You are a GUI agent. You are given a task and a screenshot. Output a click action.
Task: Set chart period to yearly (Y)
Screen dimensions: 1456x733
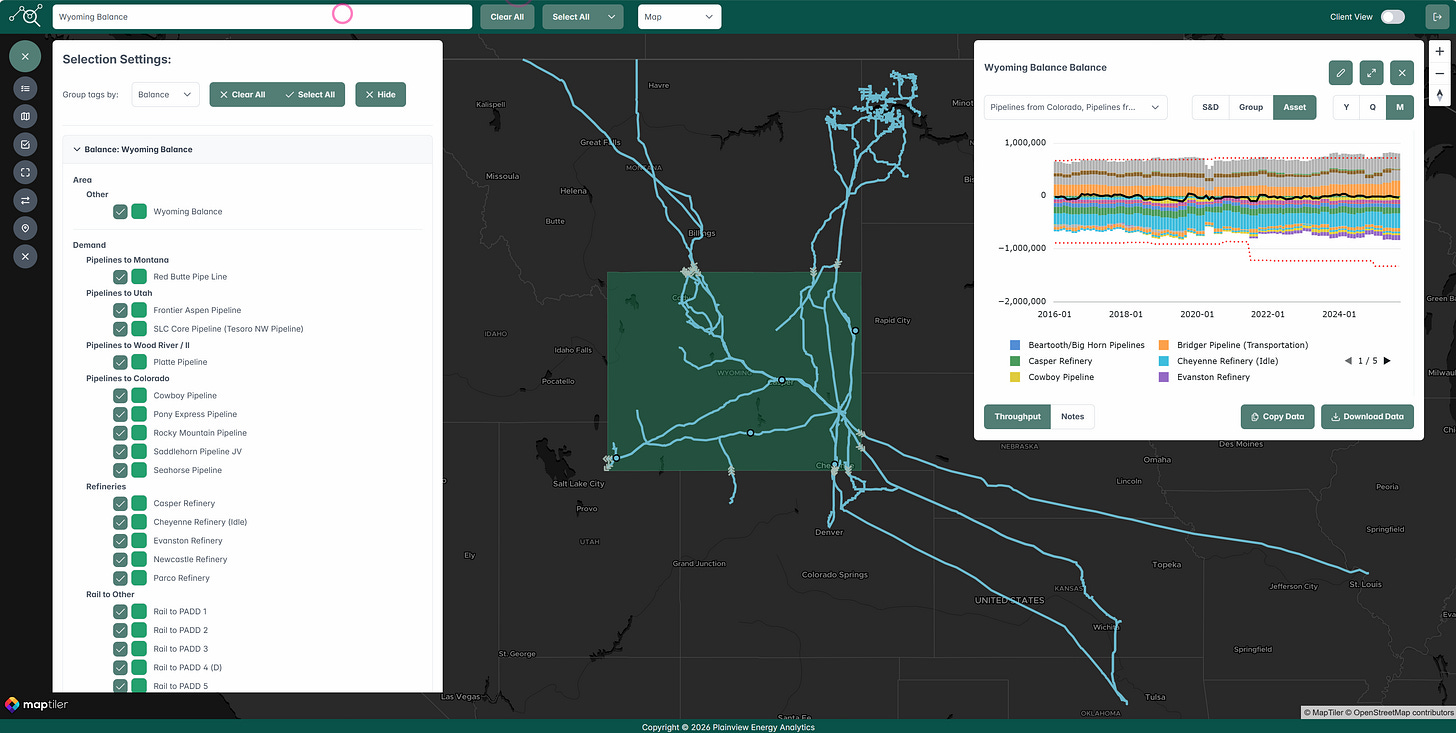tap(1346, 107)
